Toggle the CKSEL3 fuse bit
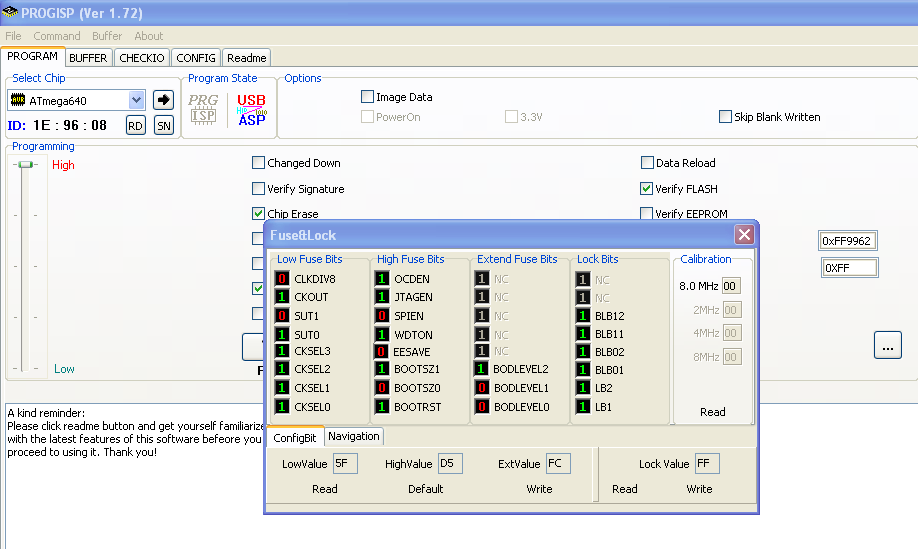 (282, 351)
